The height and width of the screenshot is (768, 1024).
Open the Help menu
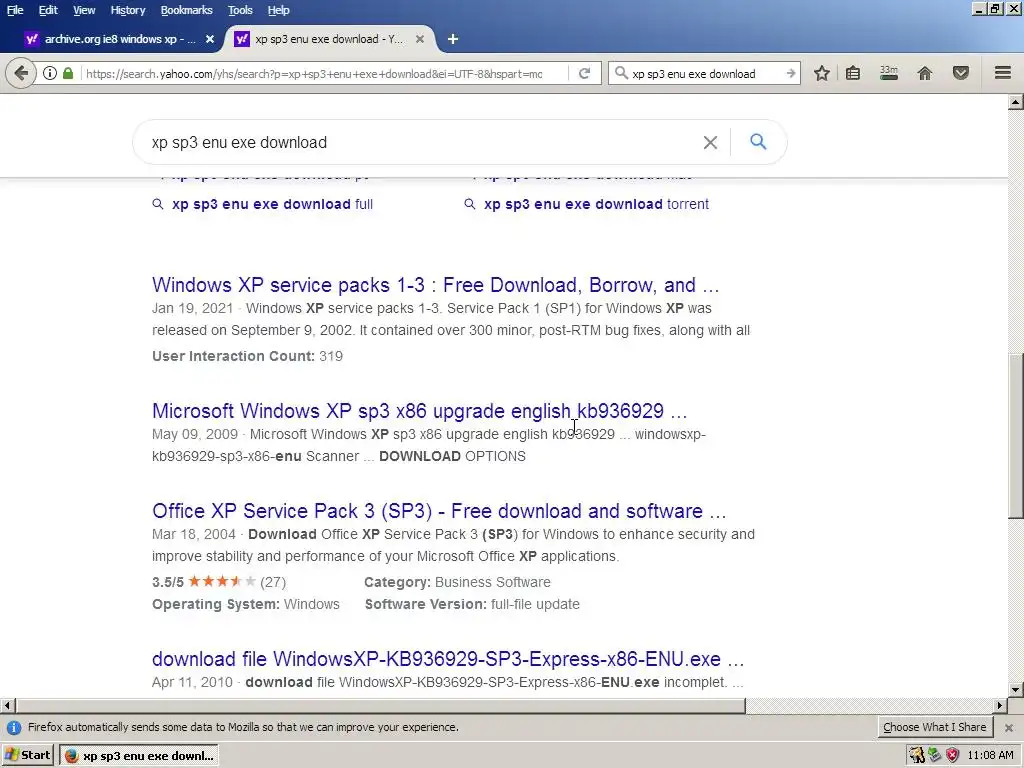278,10
